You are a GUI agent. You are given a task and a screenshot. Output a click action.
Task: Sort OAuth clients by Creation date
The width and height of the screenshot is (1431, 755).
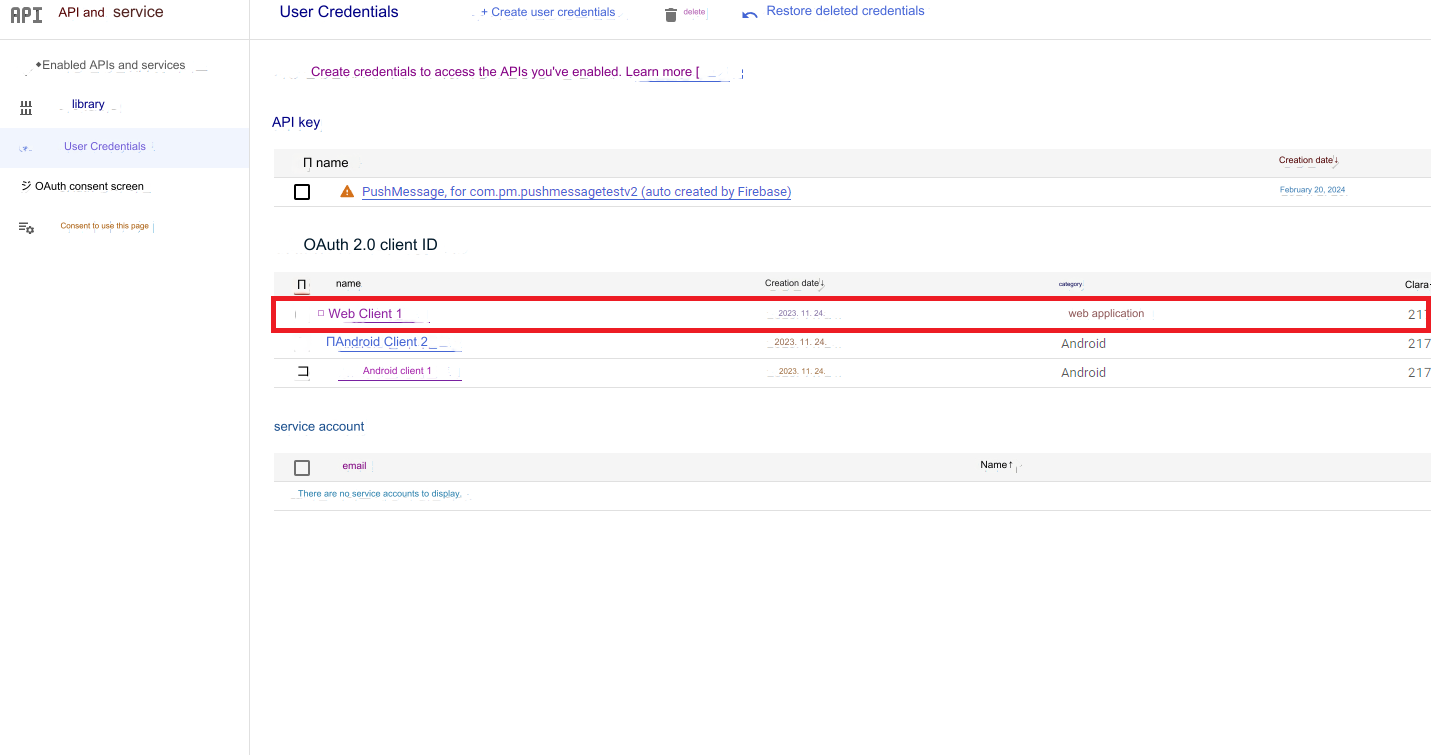click(794, 284)
